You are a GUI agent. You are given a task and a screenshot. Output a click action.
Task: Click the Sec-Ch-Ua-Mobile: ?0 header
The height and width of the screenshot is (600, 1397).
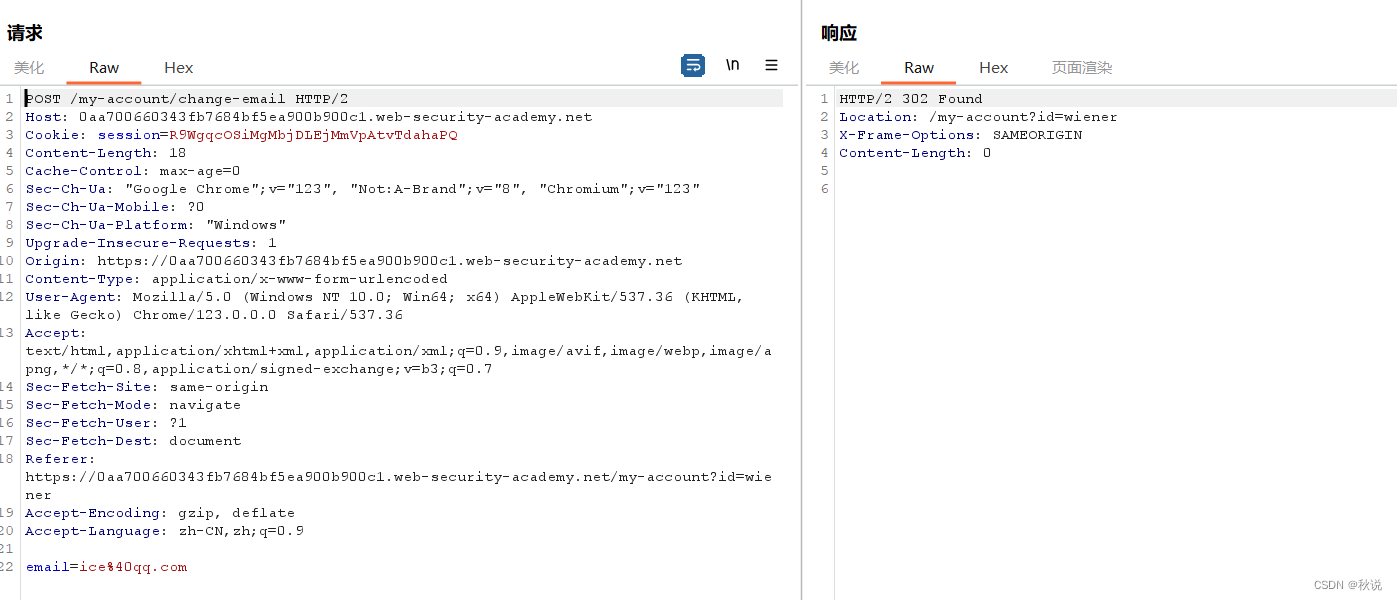click(x=114, y=207)
